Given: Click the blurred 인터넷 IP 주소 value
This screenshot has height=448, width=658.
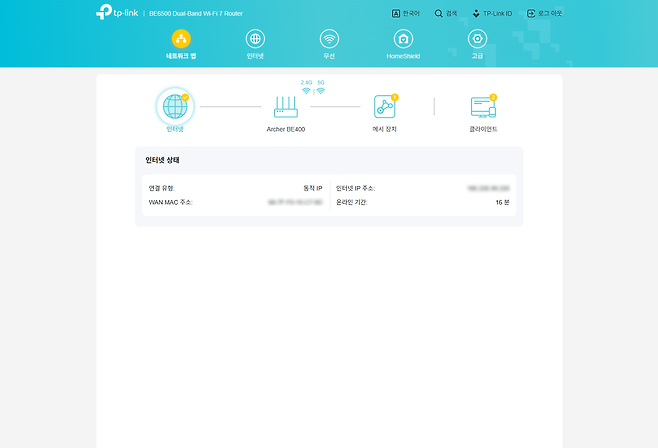Looking at the screenshot, I should click(488, 188).
